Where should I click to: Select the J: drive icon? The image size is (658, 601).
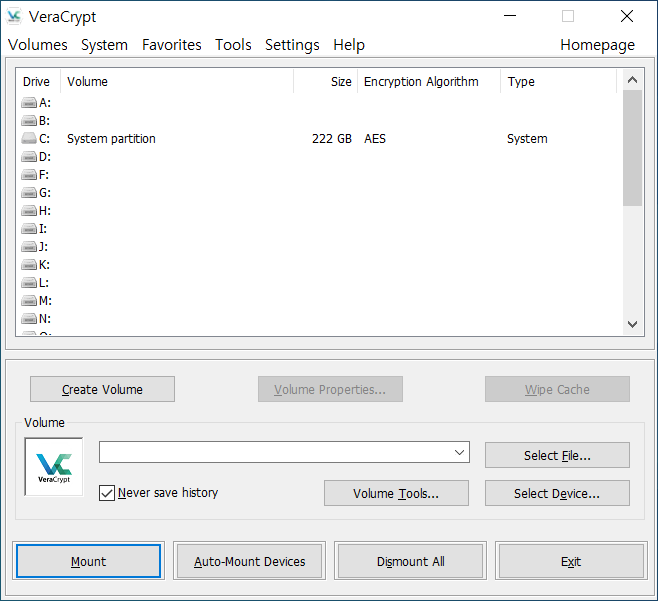pos(29,247)
